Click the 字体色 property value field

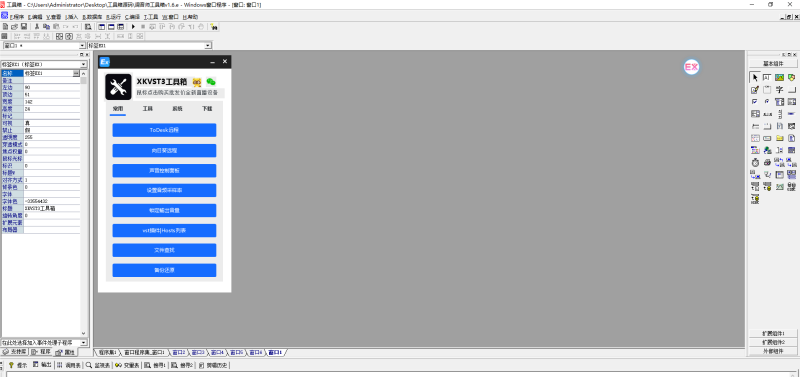click(52, 202)
